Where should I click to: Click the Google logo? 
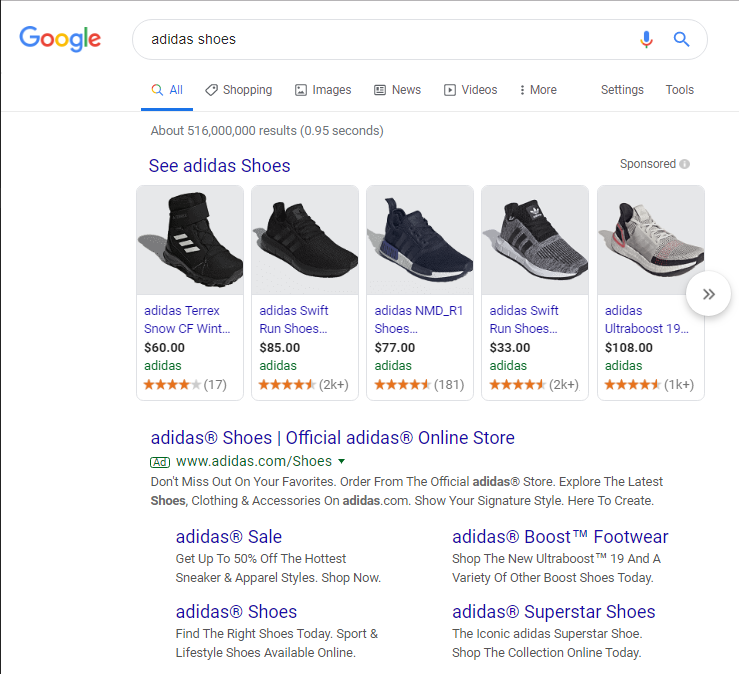(x=60, y=39)
